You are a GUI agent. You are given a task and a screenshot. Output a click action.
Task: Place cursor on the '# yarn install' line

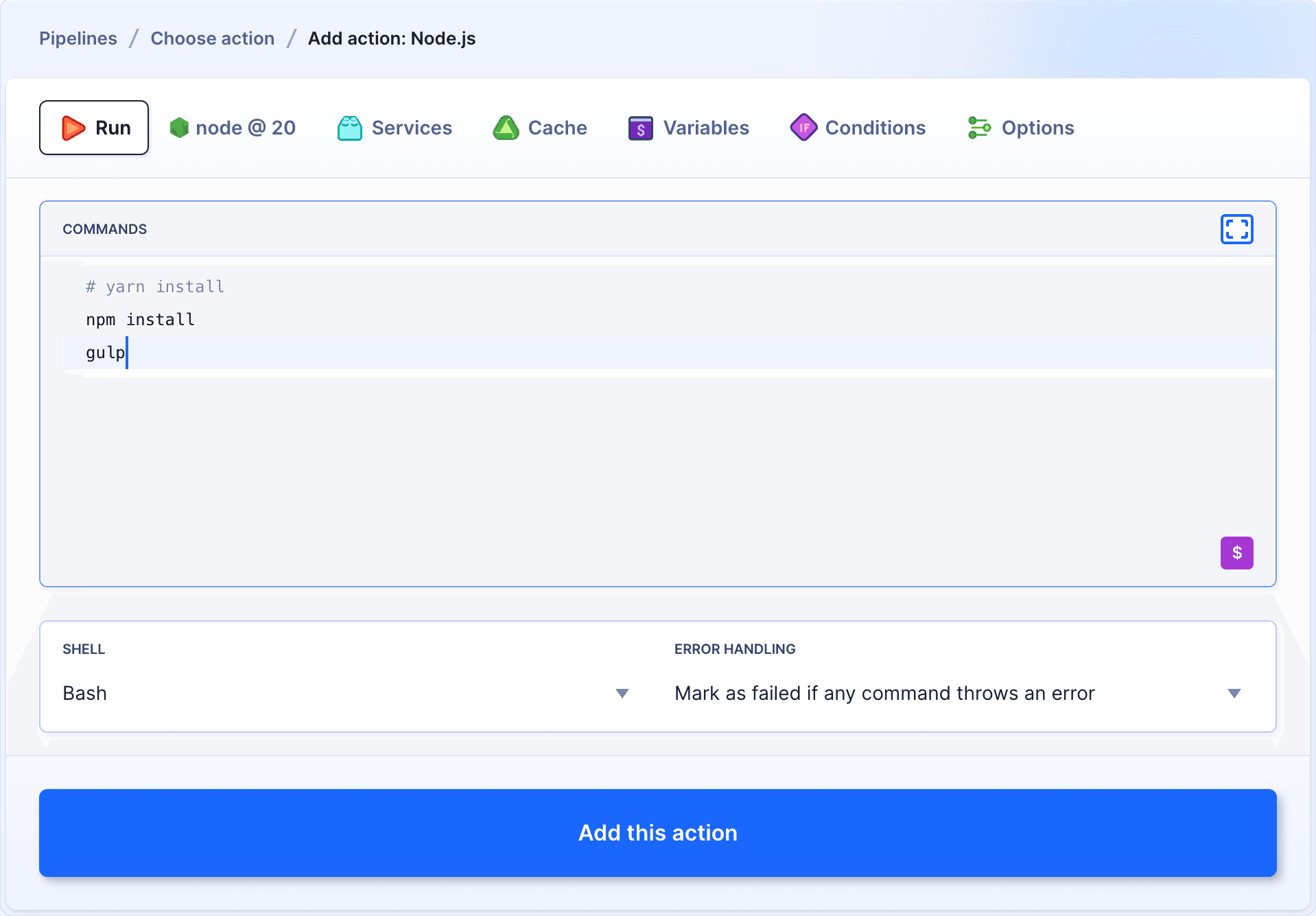[155, 287]
